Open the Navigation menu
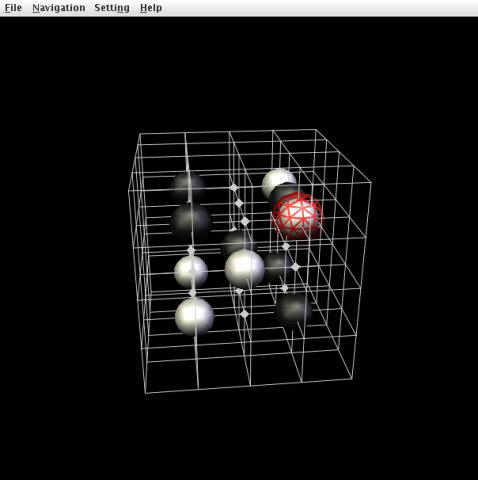The width and height of the screenshot is (478, 480). pyautogui.click(x=59, y=8)
